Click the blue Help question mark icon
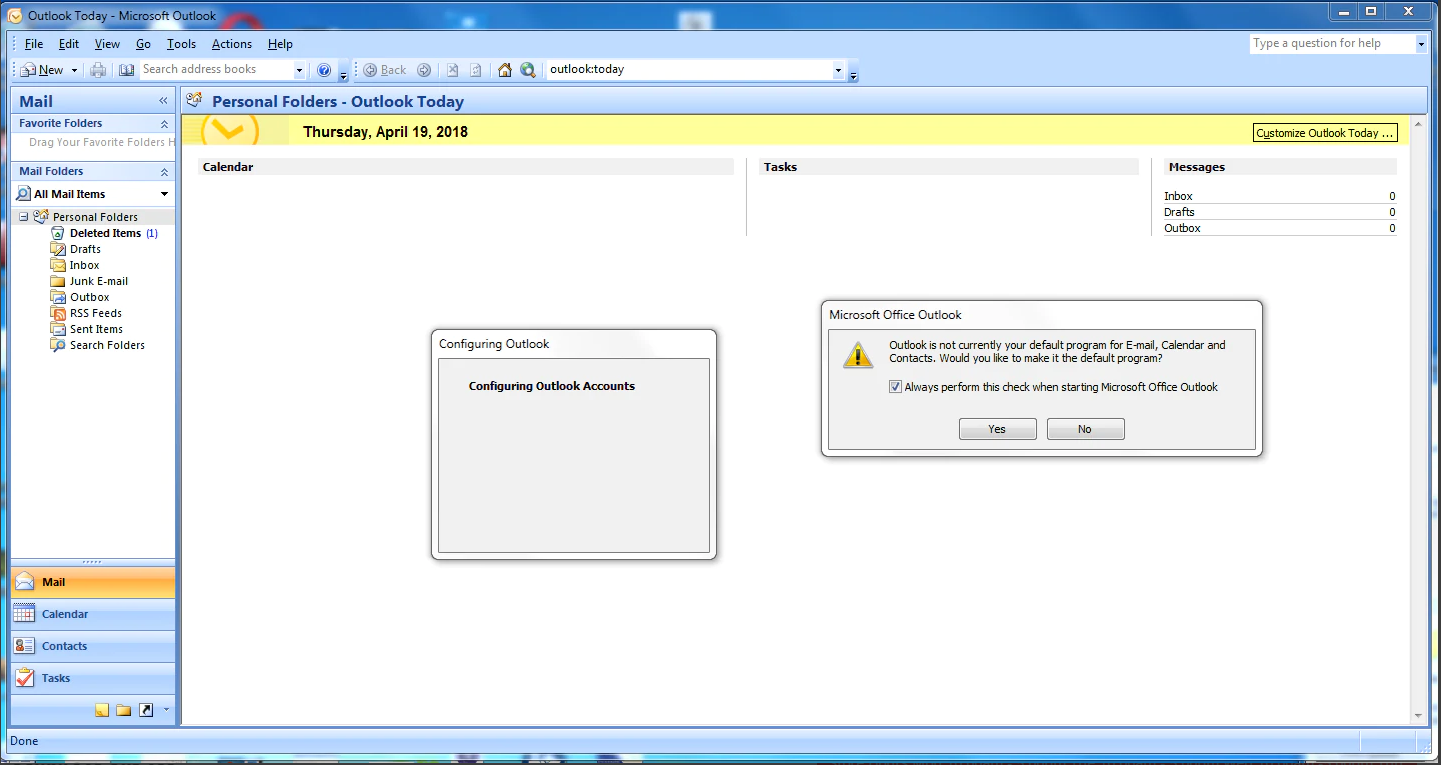The width and height of the screenshot is (1441, 765). pyautogui.click(x=324, y=70)
